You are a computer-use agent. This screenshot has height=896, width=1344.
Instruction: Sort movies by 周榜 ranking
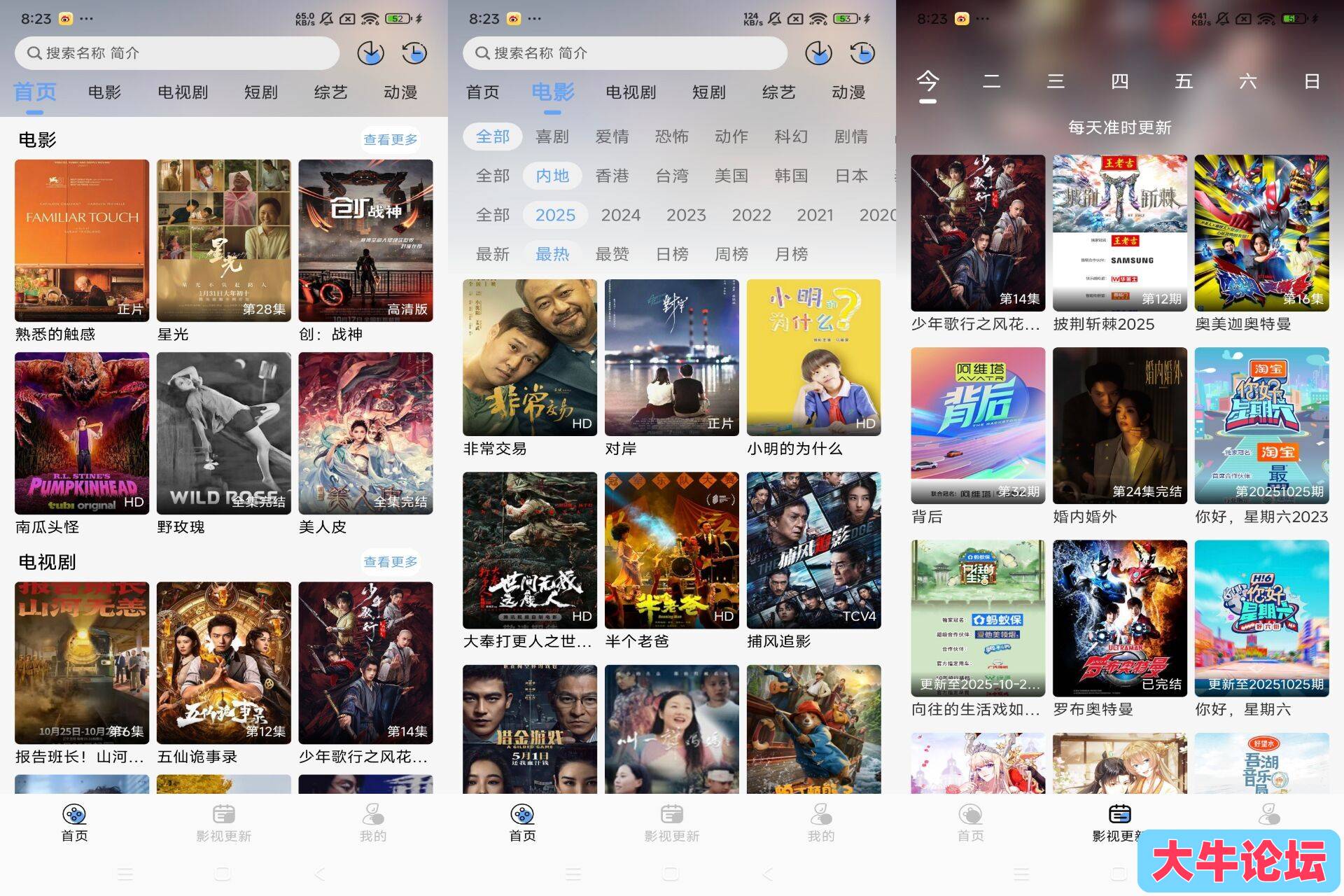coord(731,254)
